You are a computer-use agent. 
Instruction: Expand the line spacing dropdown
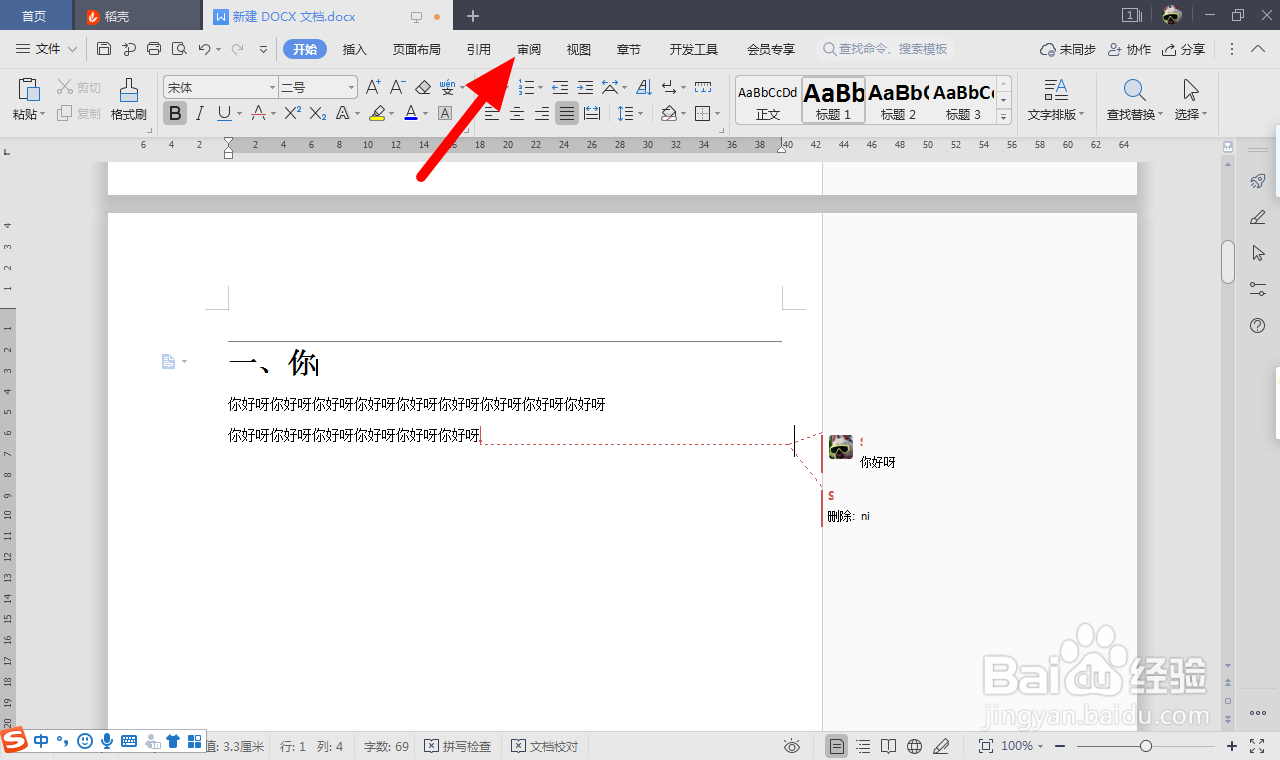coord(640,113)
